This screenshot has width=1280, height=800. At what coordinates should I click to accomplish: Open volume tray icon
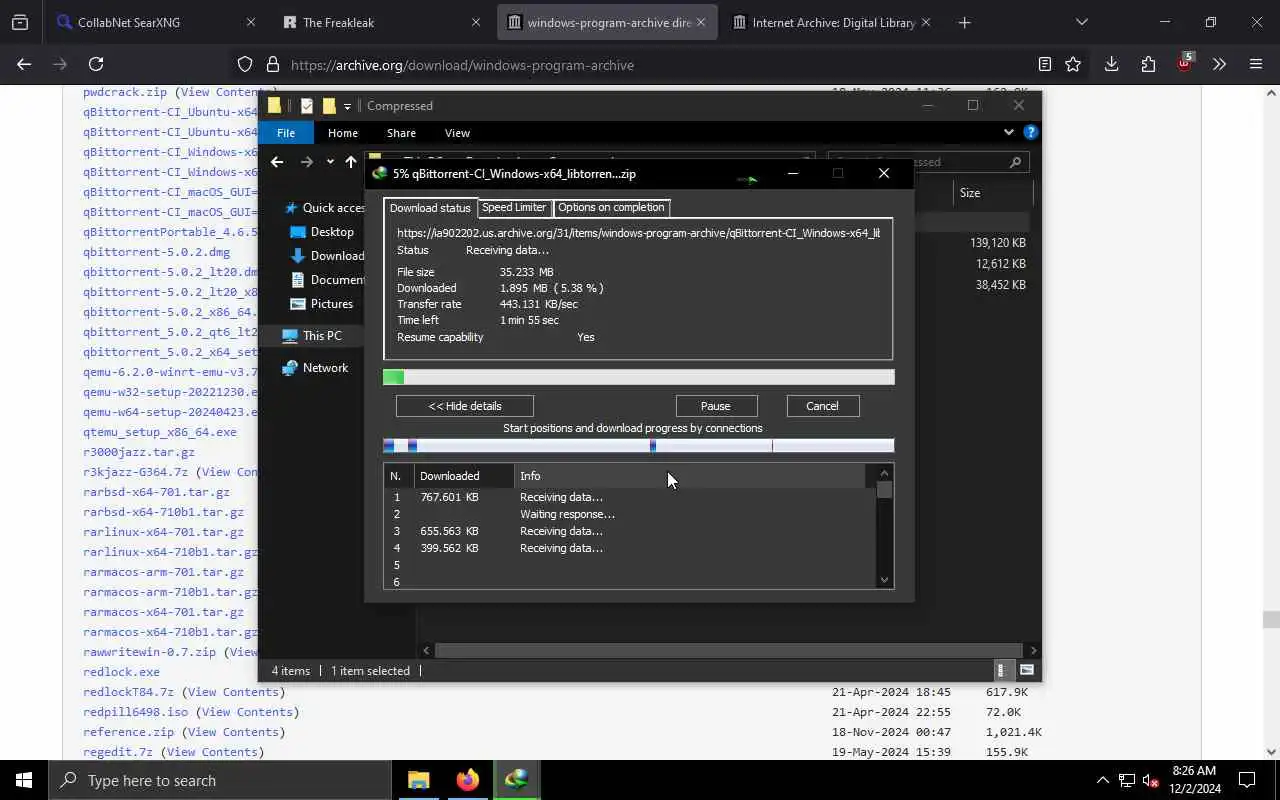pyautogui.click(x=1150, y=780)
